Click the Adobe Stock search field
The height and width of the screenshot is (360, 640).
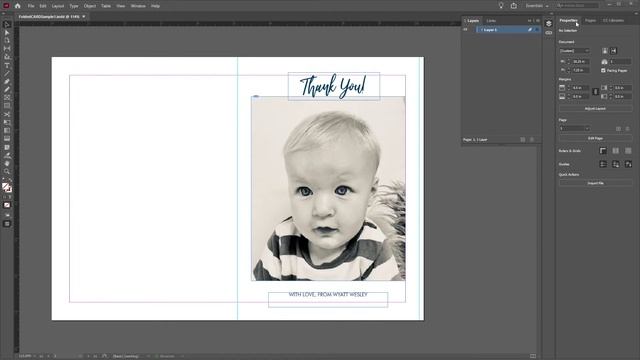click(x=577, y=6)
